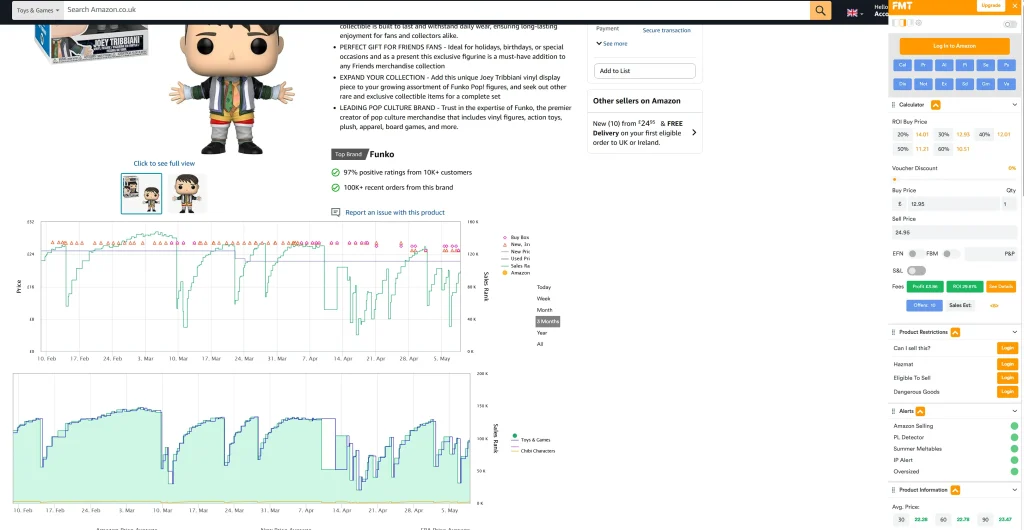
Task: Select the 30% ROI buy price
Action: 944,134
